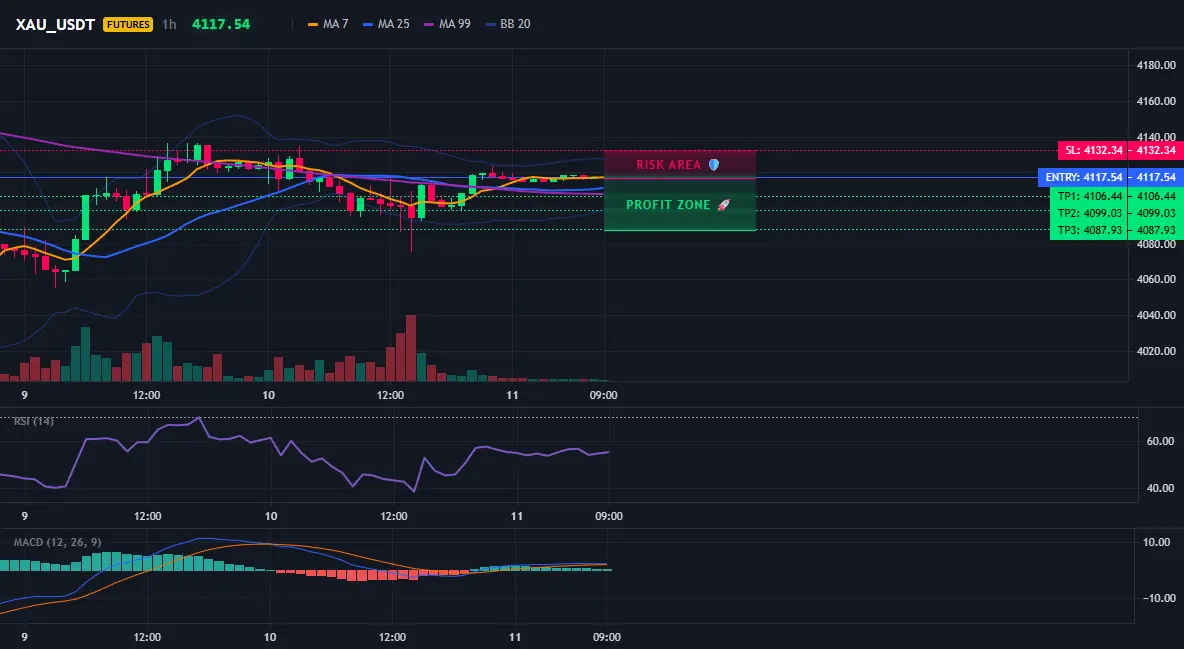1184x649 pixels.
Task: Click the 4040.00 price axis label
Action: pos(1156,315)
